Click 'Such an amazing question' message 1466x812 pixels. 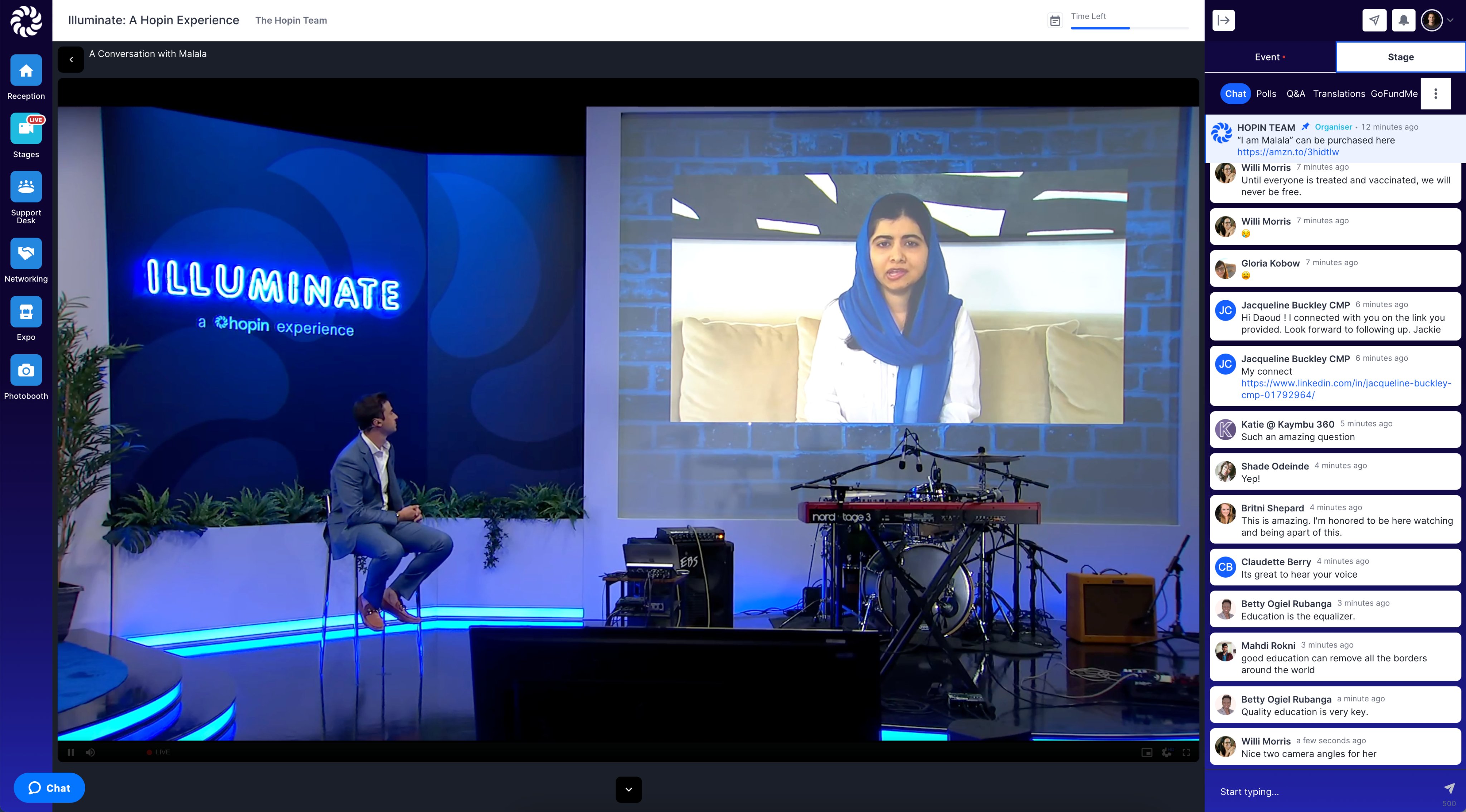1297,437
